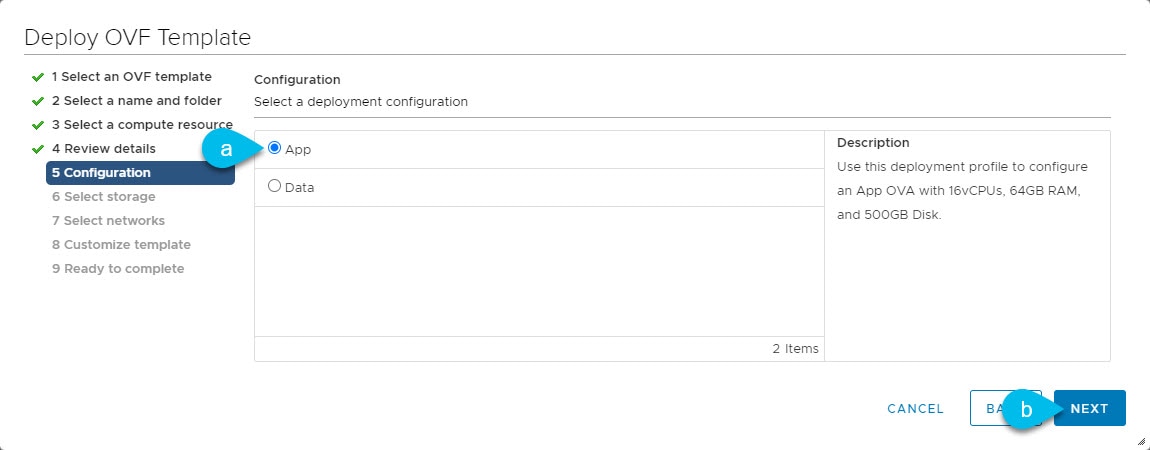Click the green checkmark beside Review details
This screenshot has height=450, width=1150.
(38, 150)
